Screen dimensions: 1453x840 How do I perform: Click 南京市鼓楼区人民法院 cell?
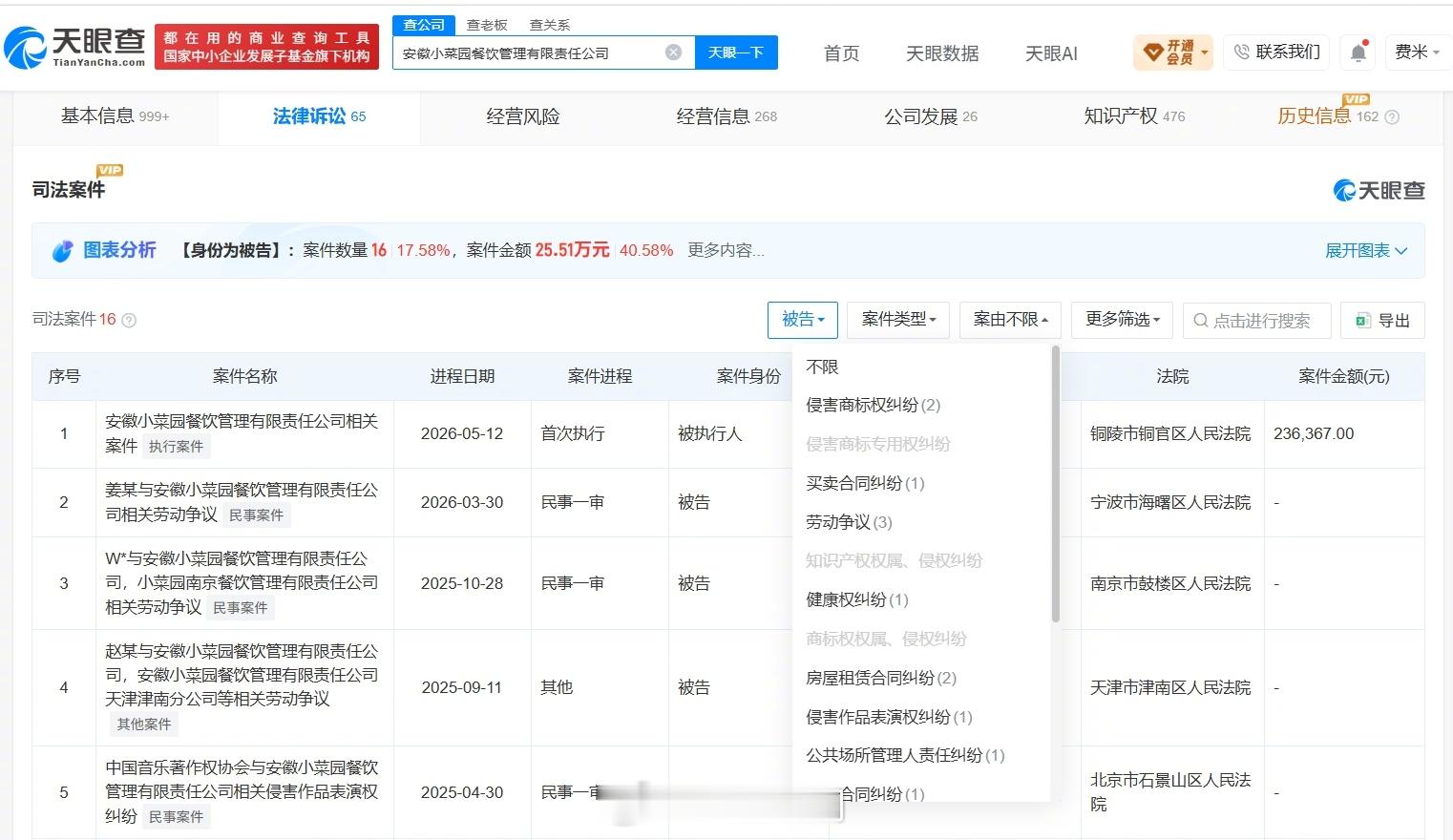tap(1170, 583)
